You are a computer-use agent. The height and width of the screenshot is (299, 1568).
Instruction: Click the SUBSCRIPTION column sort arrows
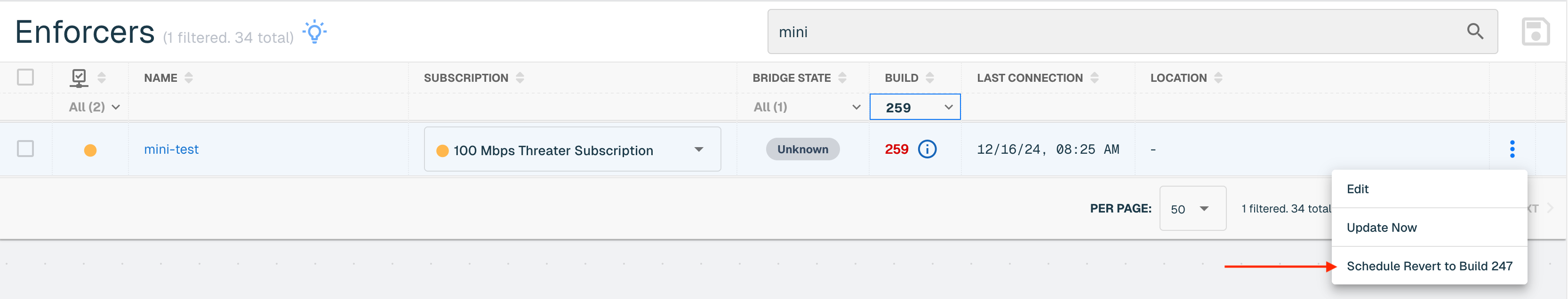click(x=520, y=78)
